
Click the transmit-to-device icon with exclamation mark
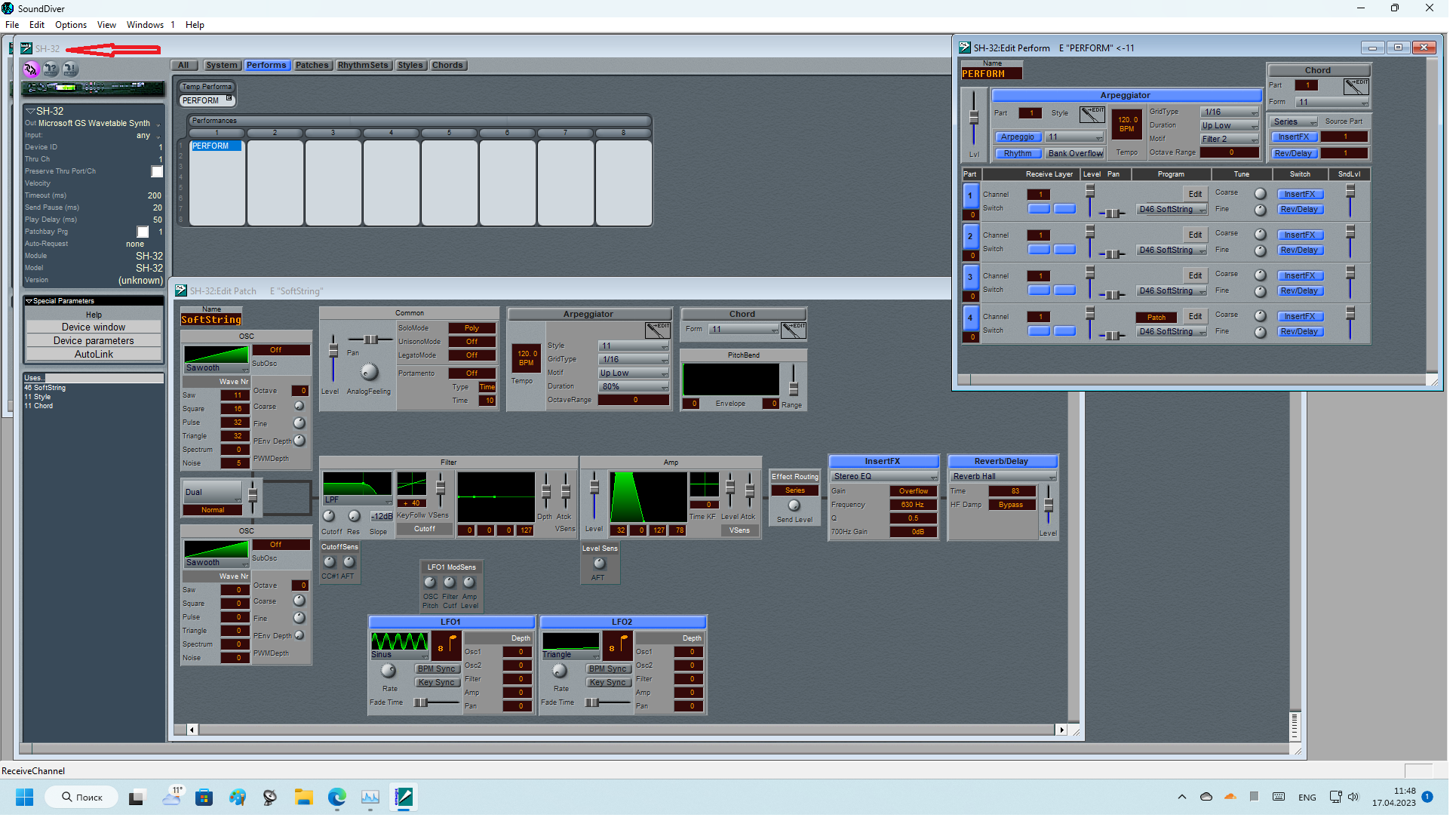pos(70,69)
